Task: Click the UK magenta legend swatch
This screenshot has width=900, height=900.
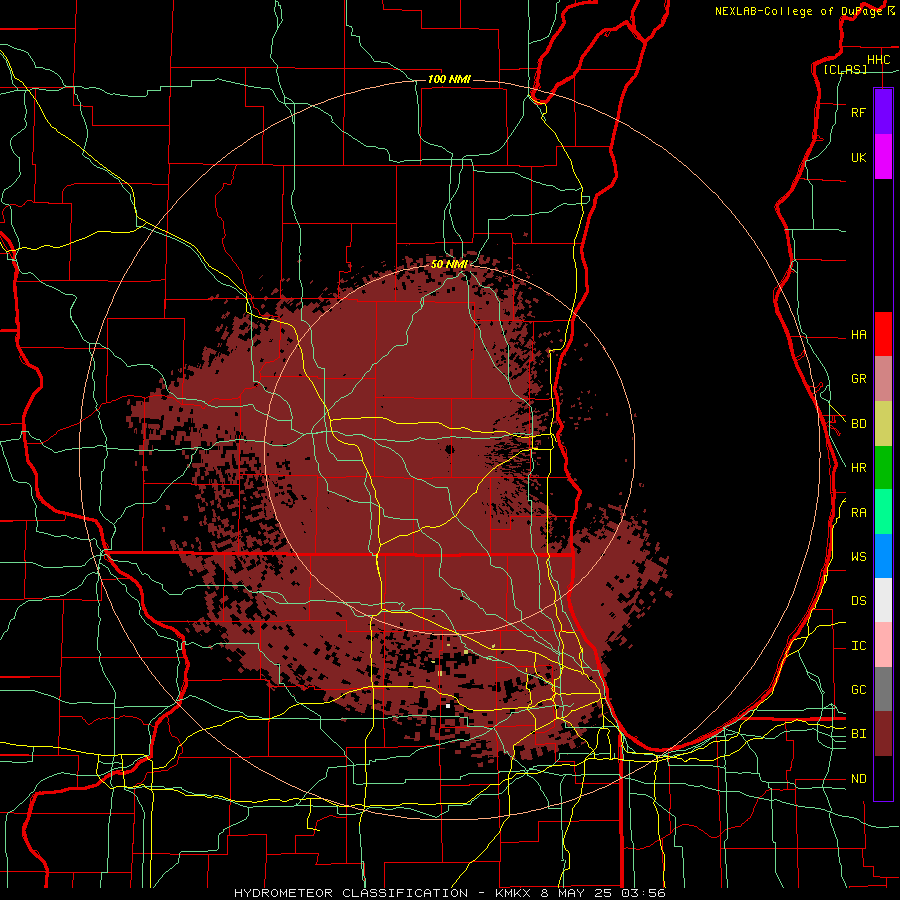Action: [883, 157]
